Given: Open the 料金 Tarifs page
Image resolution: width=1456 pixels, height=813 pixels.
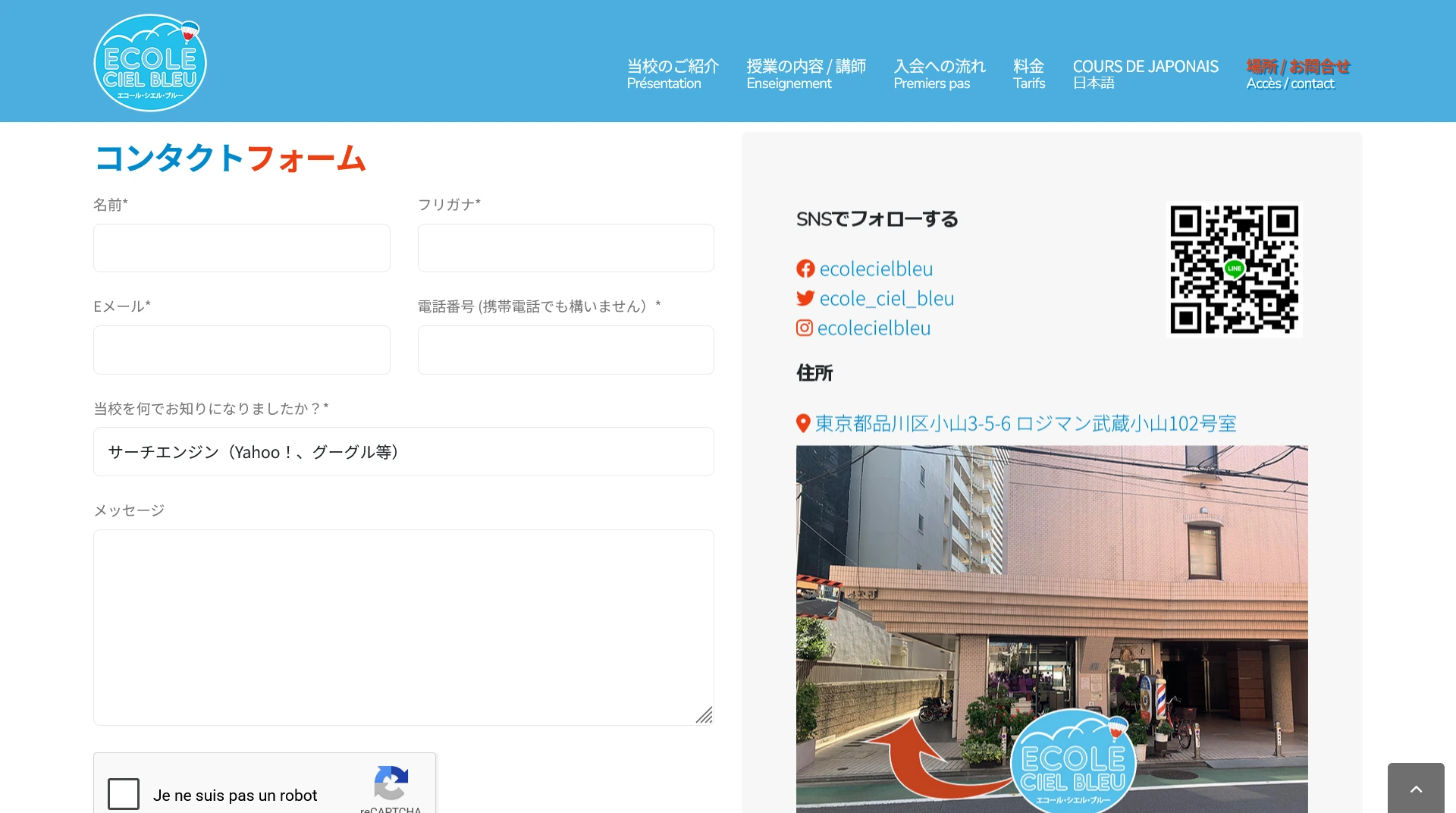Looking at the screenshot, I should click(x=1028, y=74).
